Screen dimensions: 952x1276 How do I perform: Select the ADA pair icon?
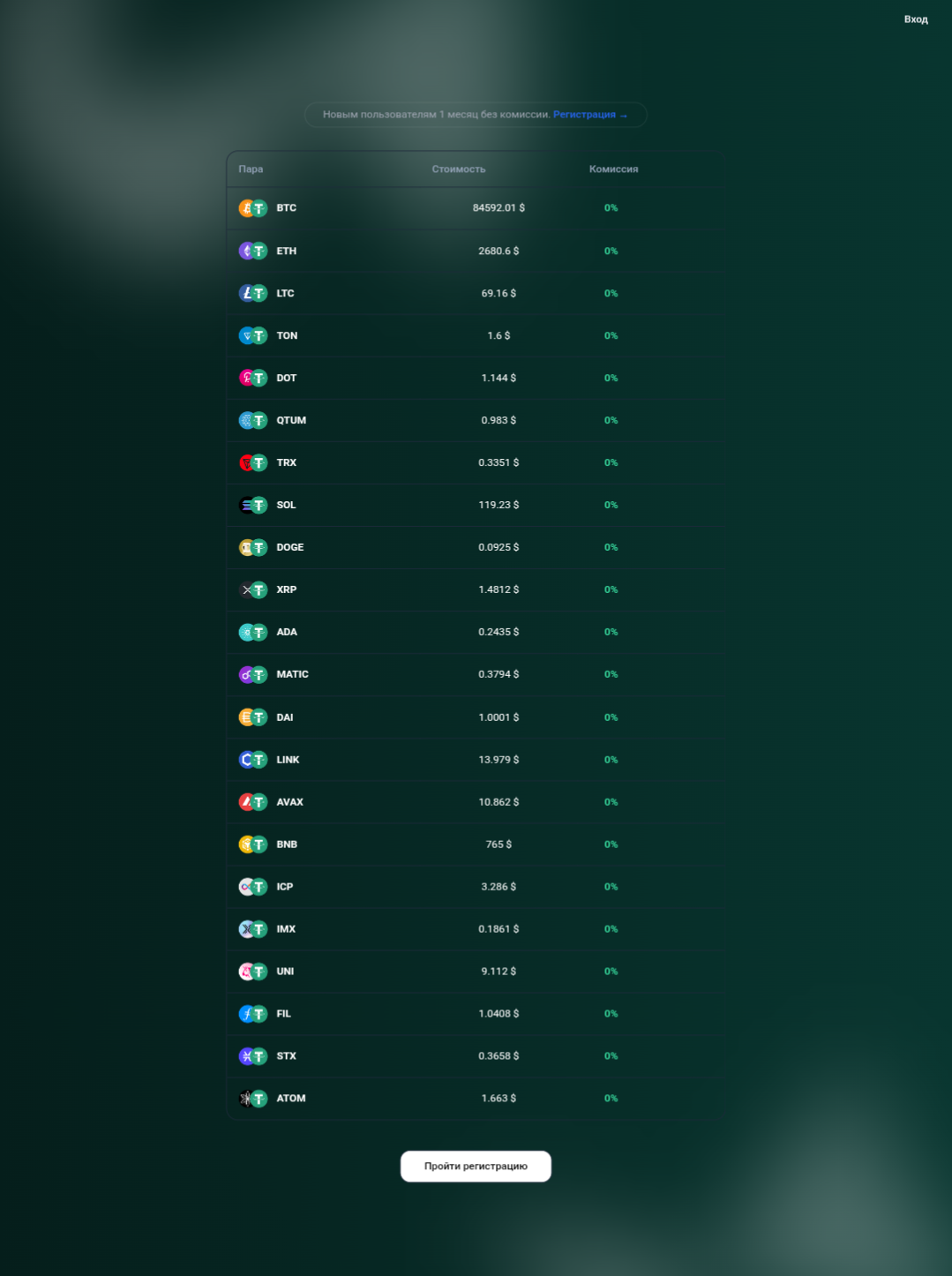[x=252, y=632]
